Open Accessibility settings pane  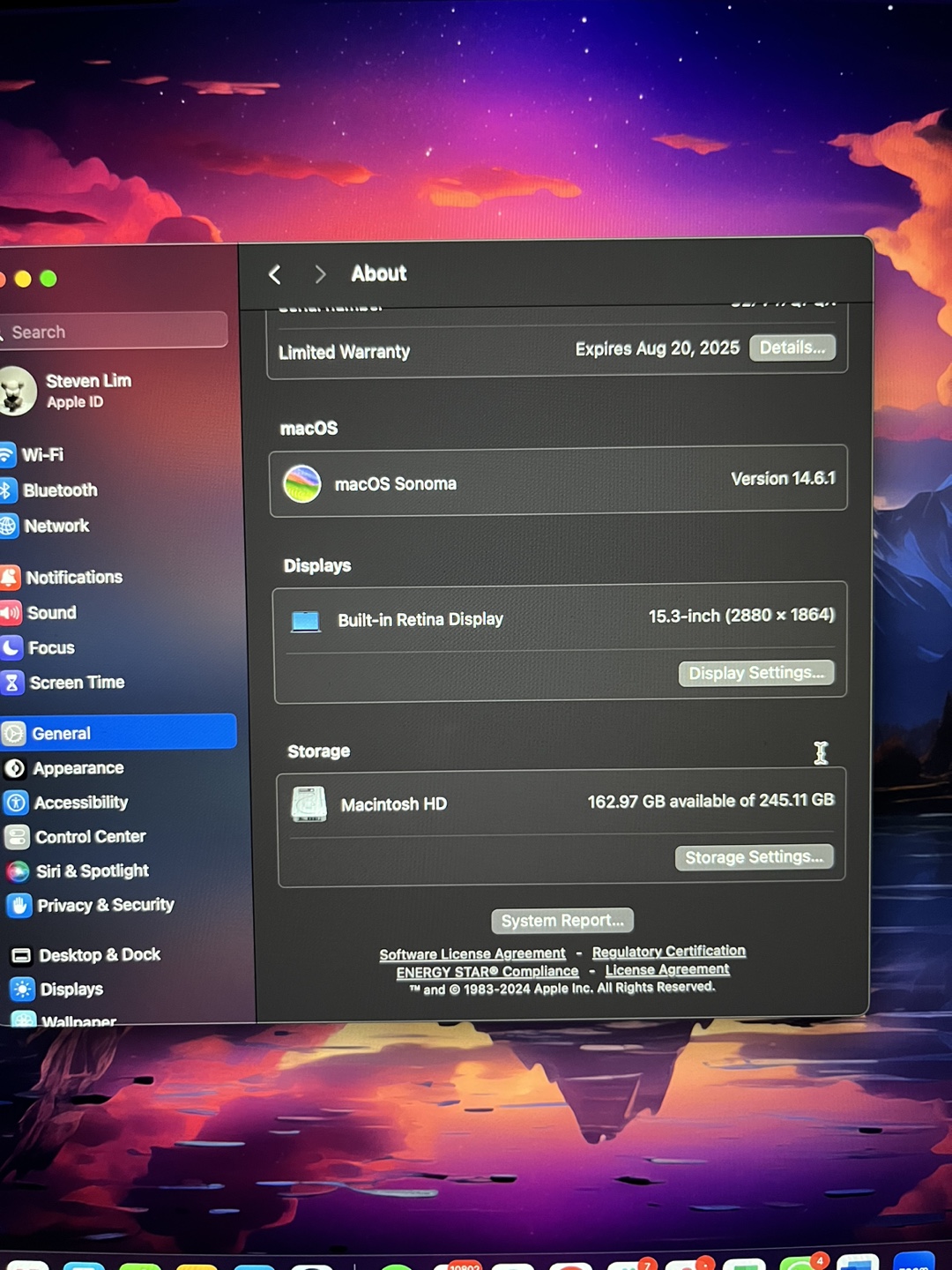pyautogui.click(x=66, y=803)
